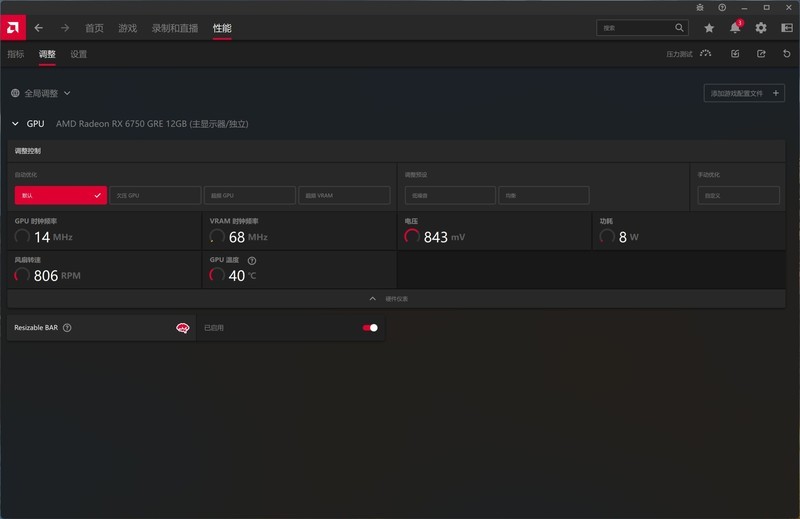The width and height of the screenshot is (800, 519).
Task: Switch to the 设置 sub-tab
Action: (79, 54)
